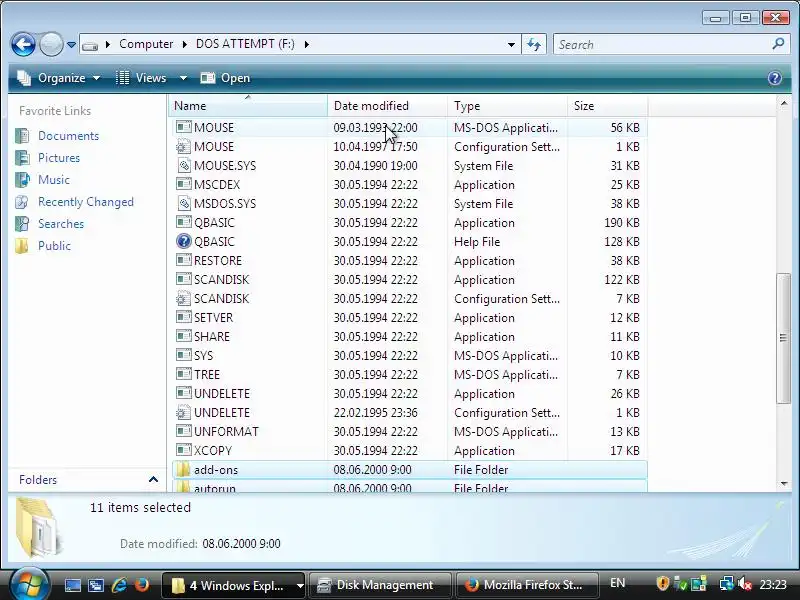Click the EN language indicator
The height and width of the screenshot is (600, 800).
[x=617, y=583]
